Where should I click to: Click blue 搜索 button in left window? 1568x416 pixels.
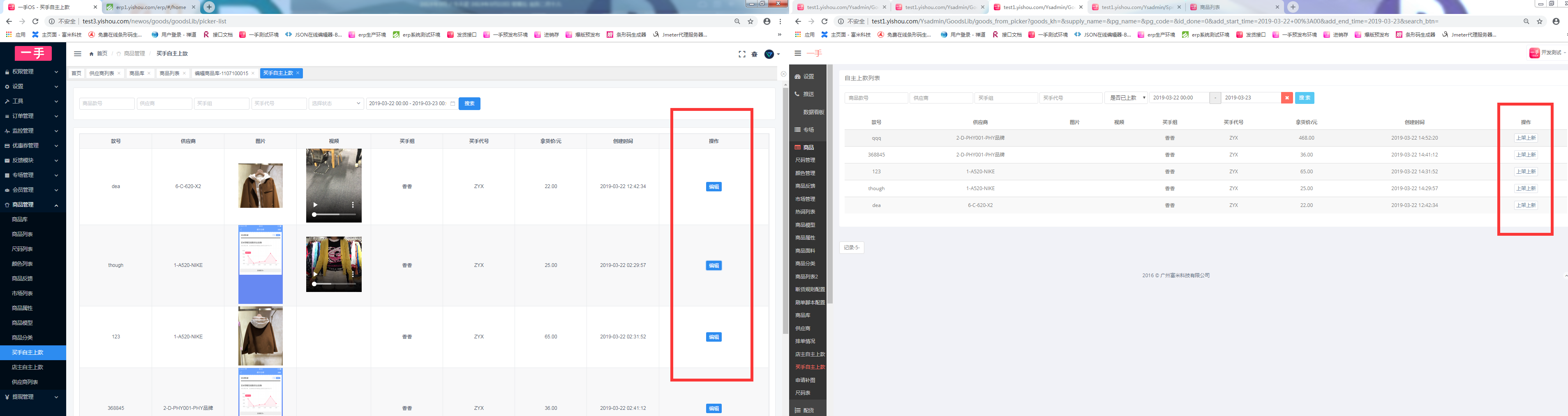469,103
